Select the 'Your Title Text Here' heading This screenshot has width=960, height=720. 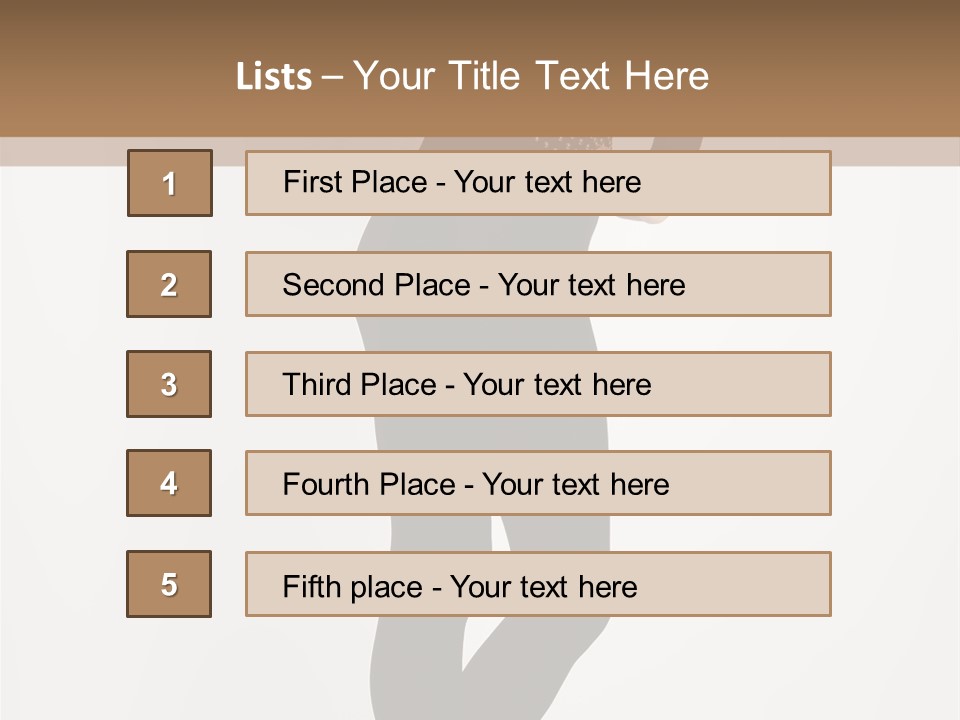click(531, 77)
